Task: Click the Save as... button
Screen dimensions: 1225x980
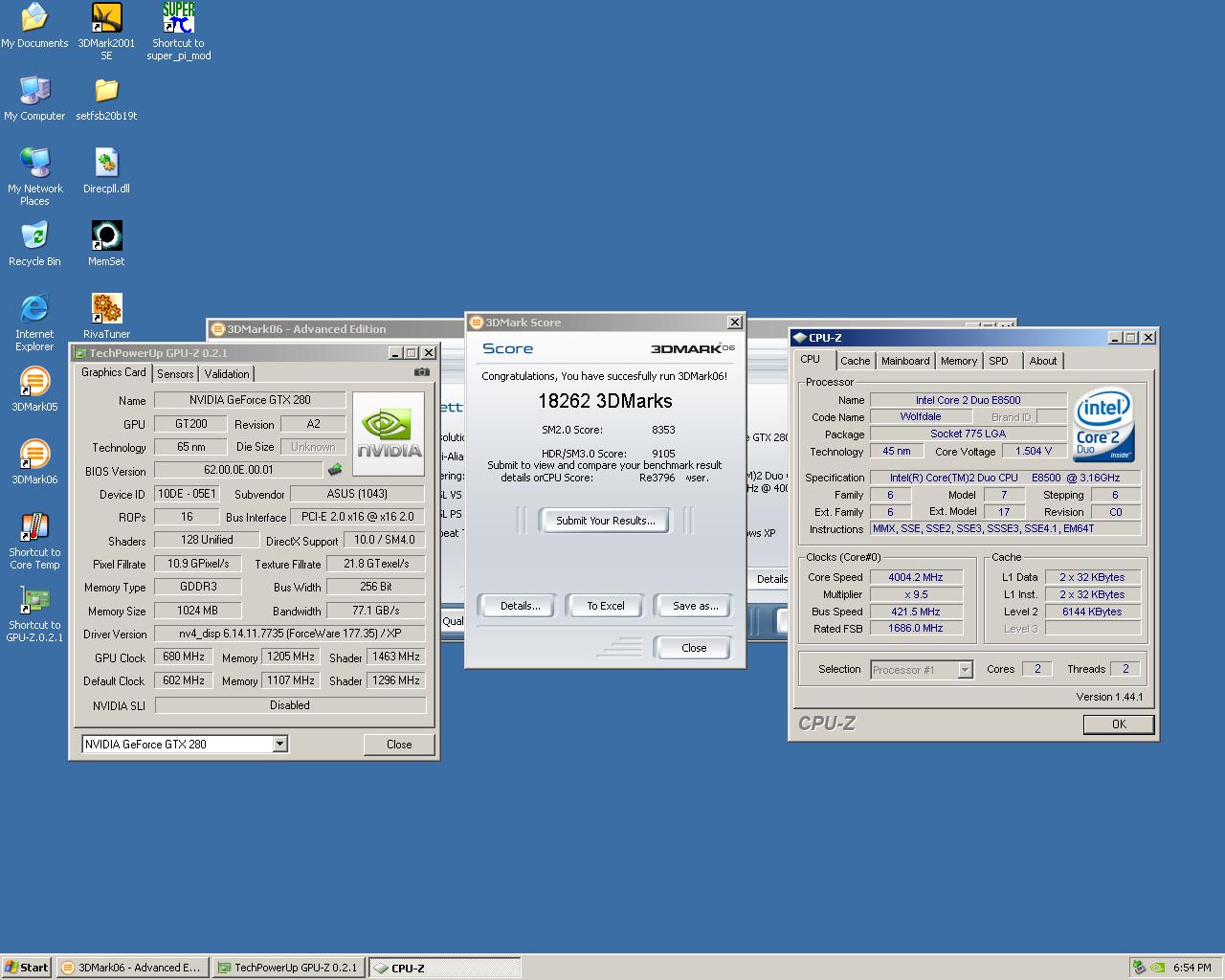Action: point(695,606)
